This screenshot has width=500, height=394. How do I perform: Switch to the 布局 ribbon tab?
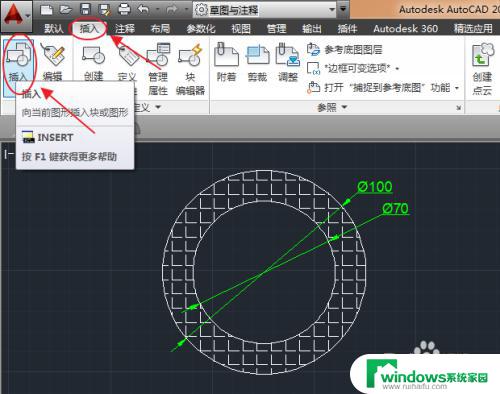[x=160, y=29]
